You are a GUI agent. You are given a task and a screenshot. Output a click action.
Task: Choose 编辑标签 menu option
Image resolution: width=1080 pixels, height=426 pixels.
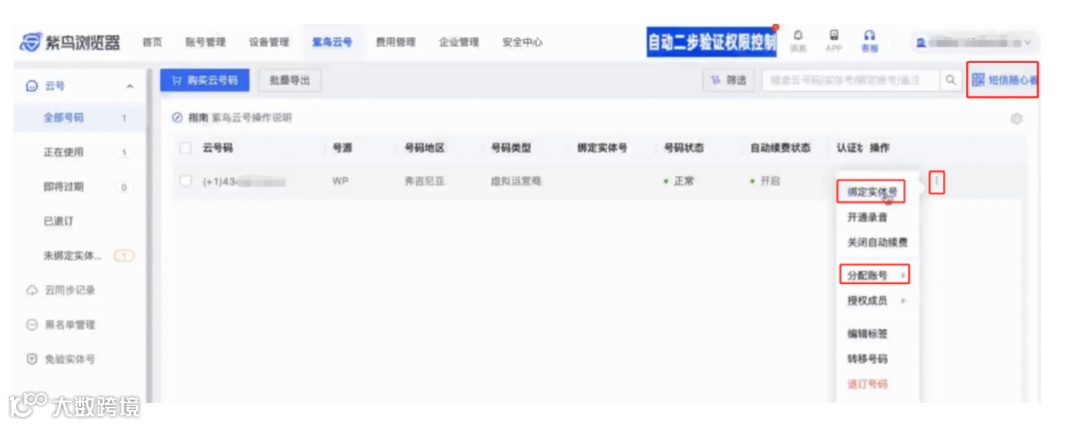867,334
